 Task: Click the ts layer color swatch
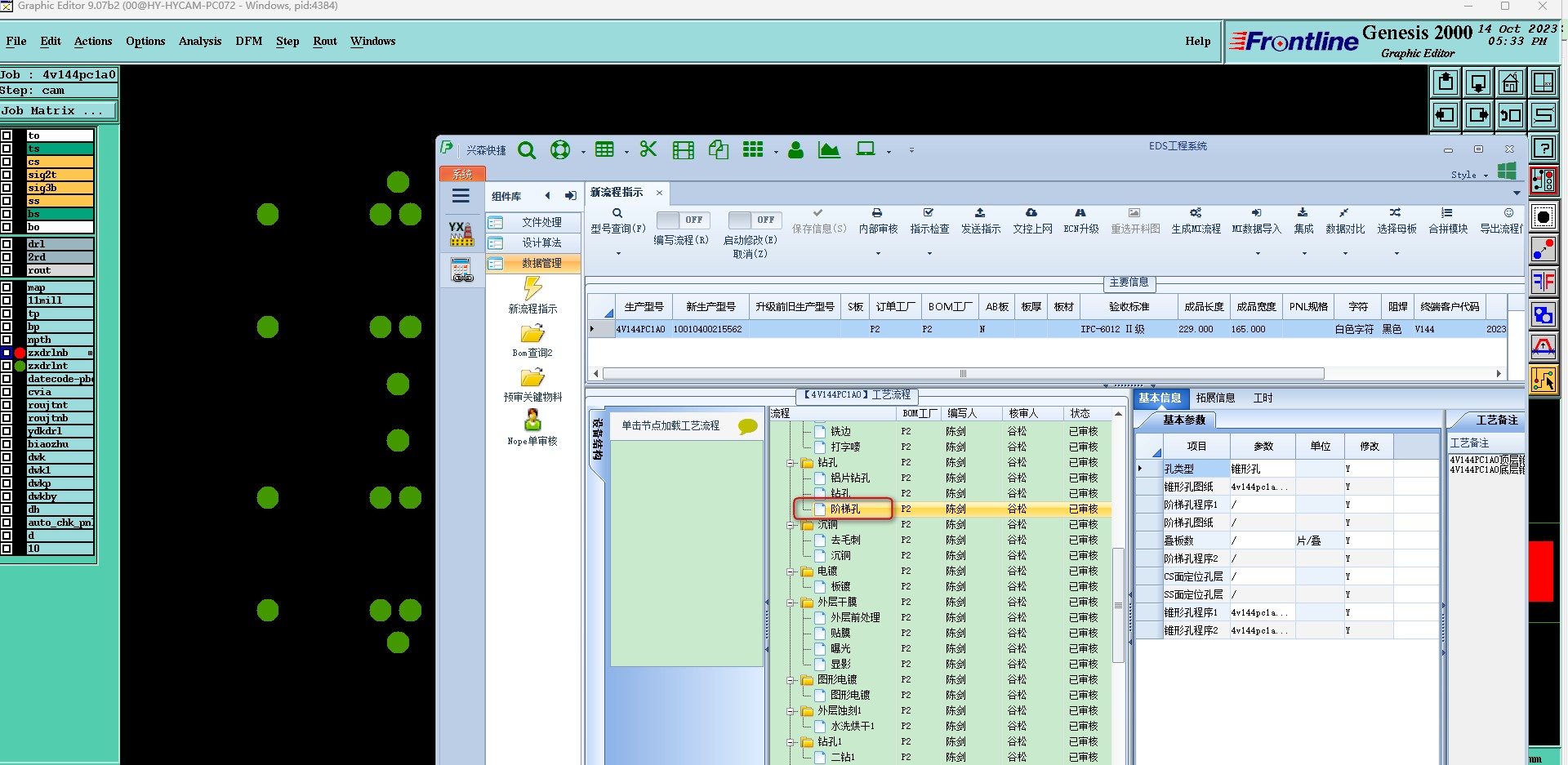pos(60,149)
